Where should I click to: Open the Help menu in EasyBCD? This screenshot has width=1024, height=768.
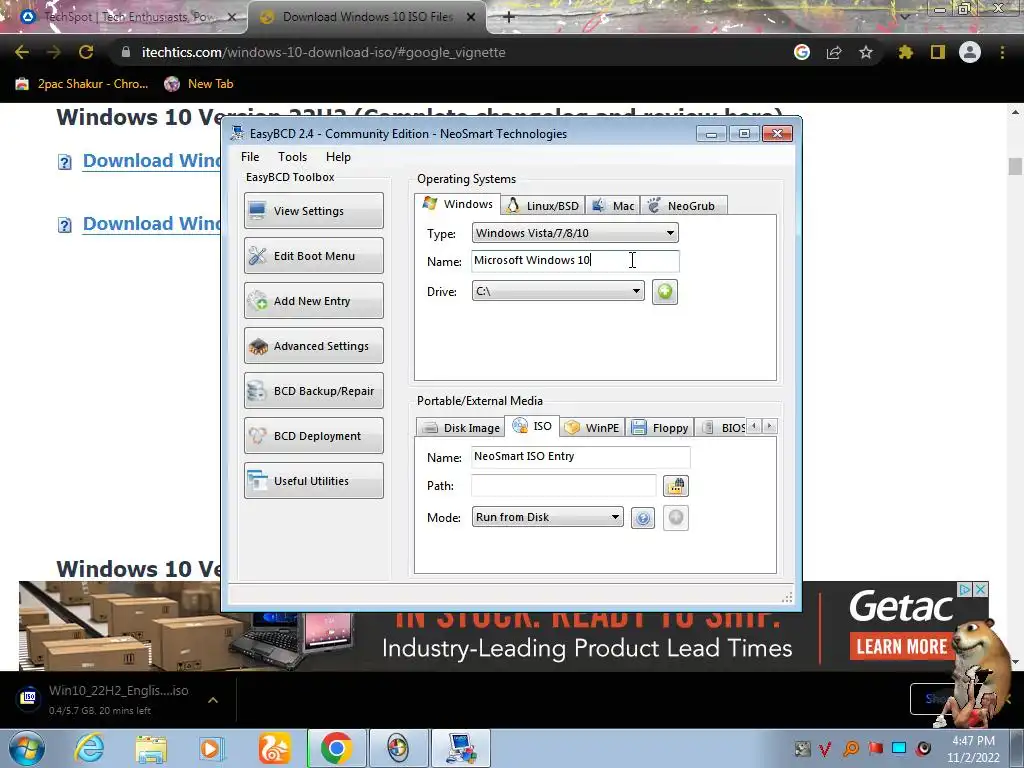click(338, 157)
